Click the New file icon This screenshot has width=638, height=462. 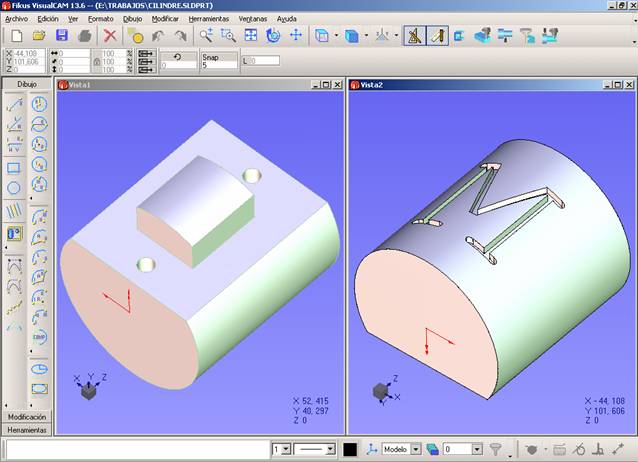pyautogui.click(x=15, y=36)
